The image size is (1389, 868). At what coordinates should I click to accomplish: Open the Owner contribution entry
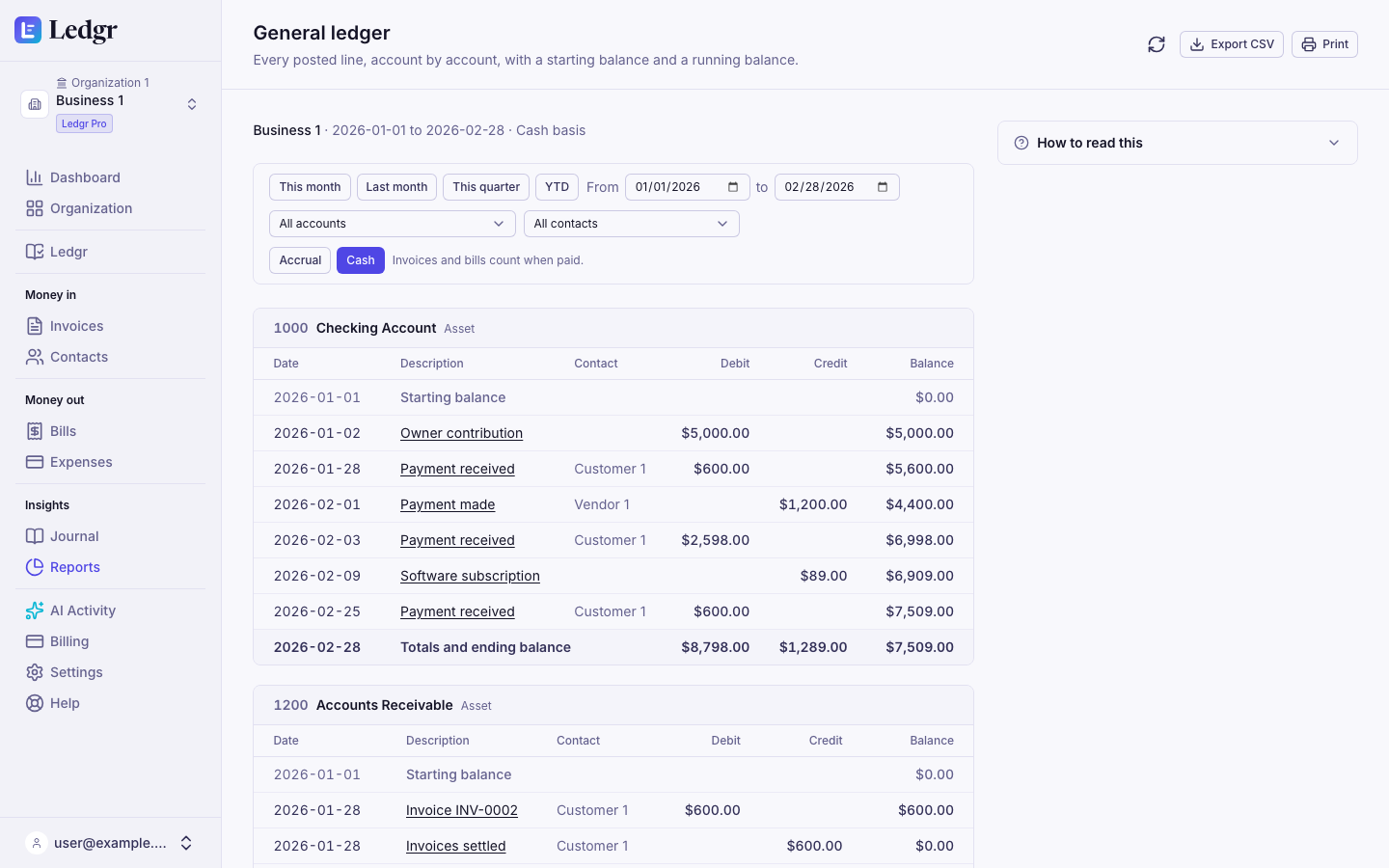[461, 433]
